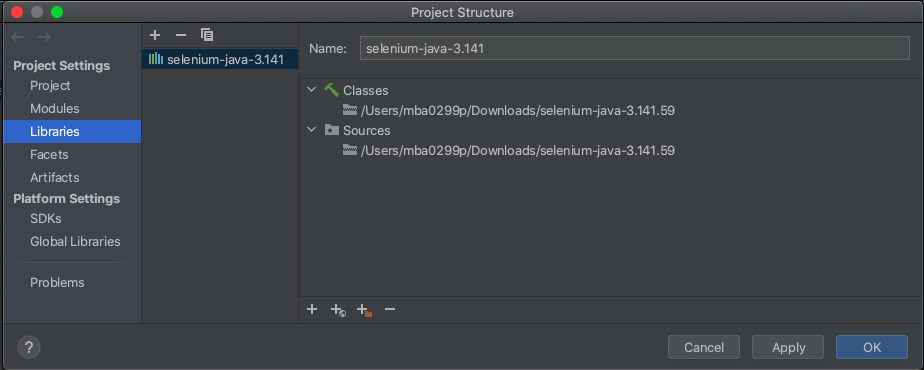The height and width of the screenshot is (370, 924).
Task: Copy the selected library
Action: pyautogui.click(x=207, y=35)
